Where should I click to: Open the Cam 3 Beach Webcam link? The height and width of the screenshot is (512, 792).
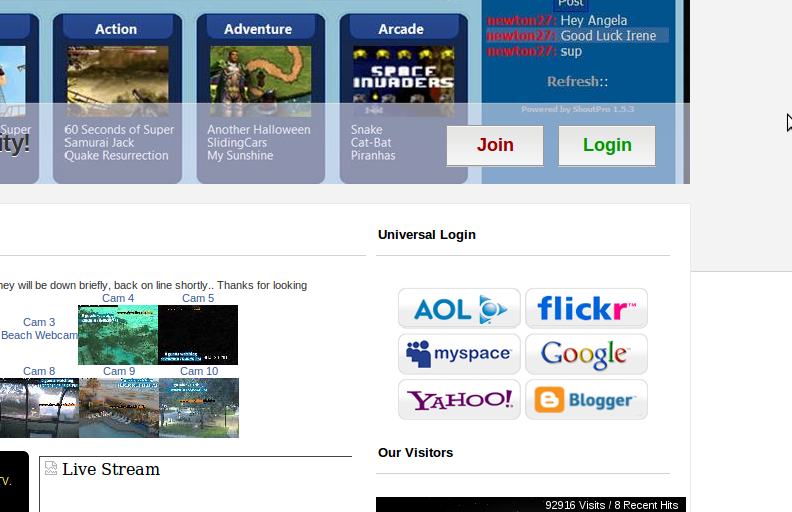point(39,329)
